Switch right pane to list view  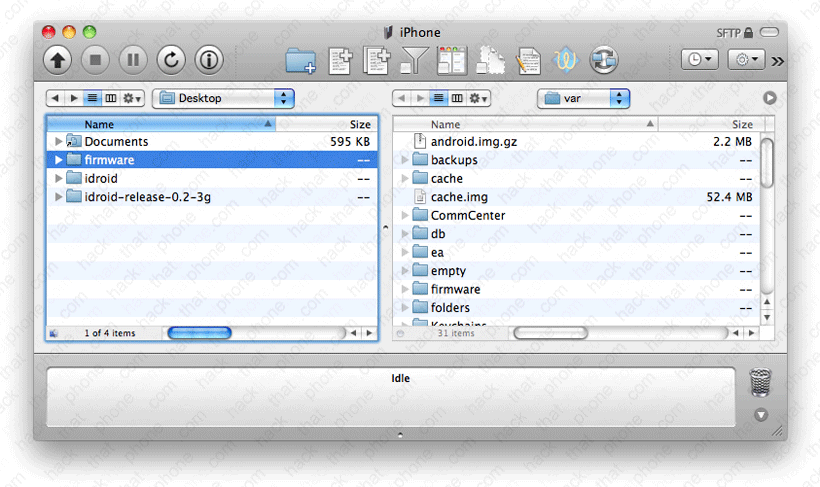(438, 98)
